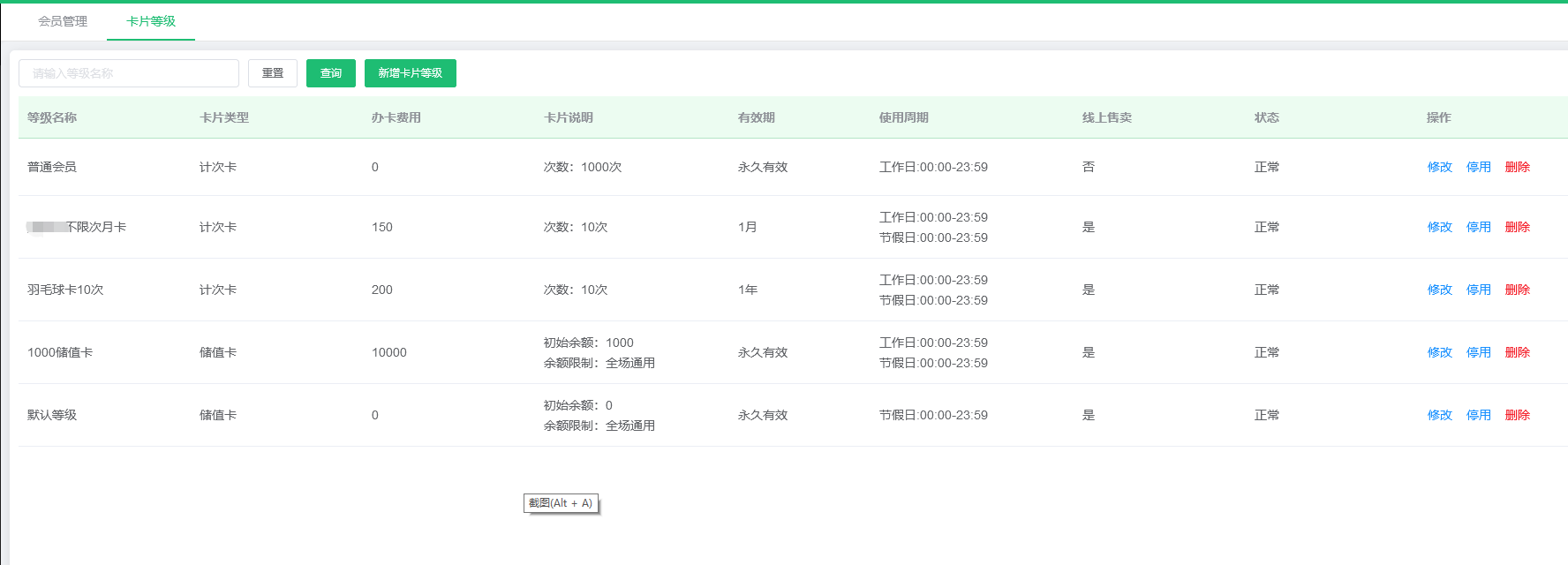Click 停用 for the 不限次月卡 row

pyautogui.click(x=1479, y=227)
